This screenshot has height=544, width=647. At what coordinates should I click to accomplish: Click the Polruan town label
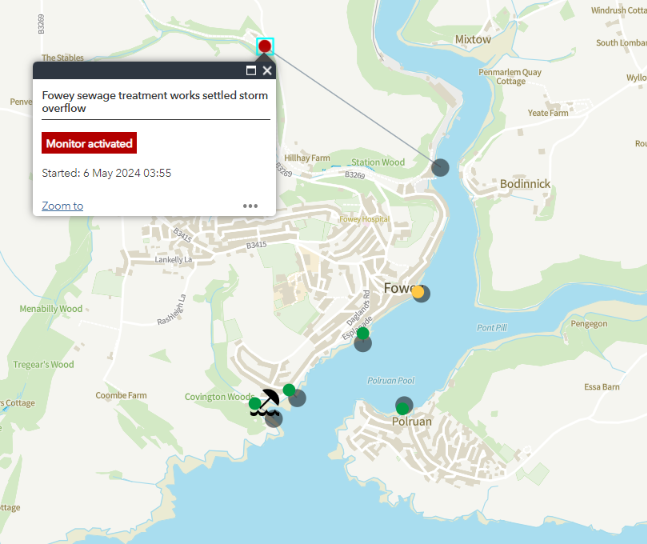click(x=412, y=421)
